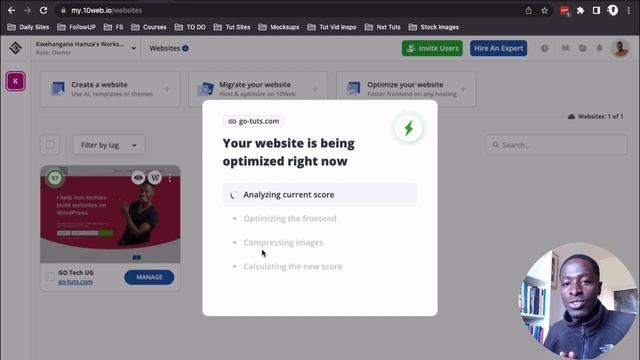The image size is (640, 360).
Task: Click the Calculating the new score step
Action: (293, 267)
